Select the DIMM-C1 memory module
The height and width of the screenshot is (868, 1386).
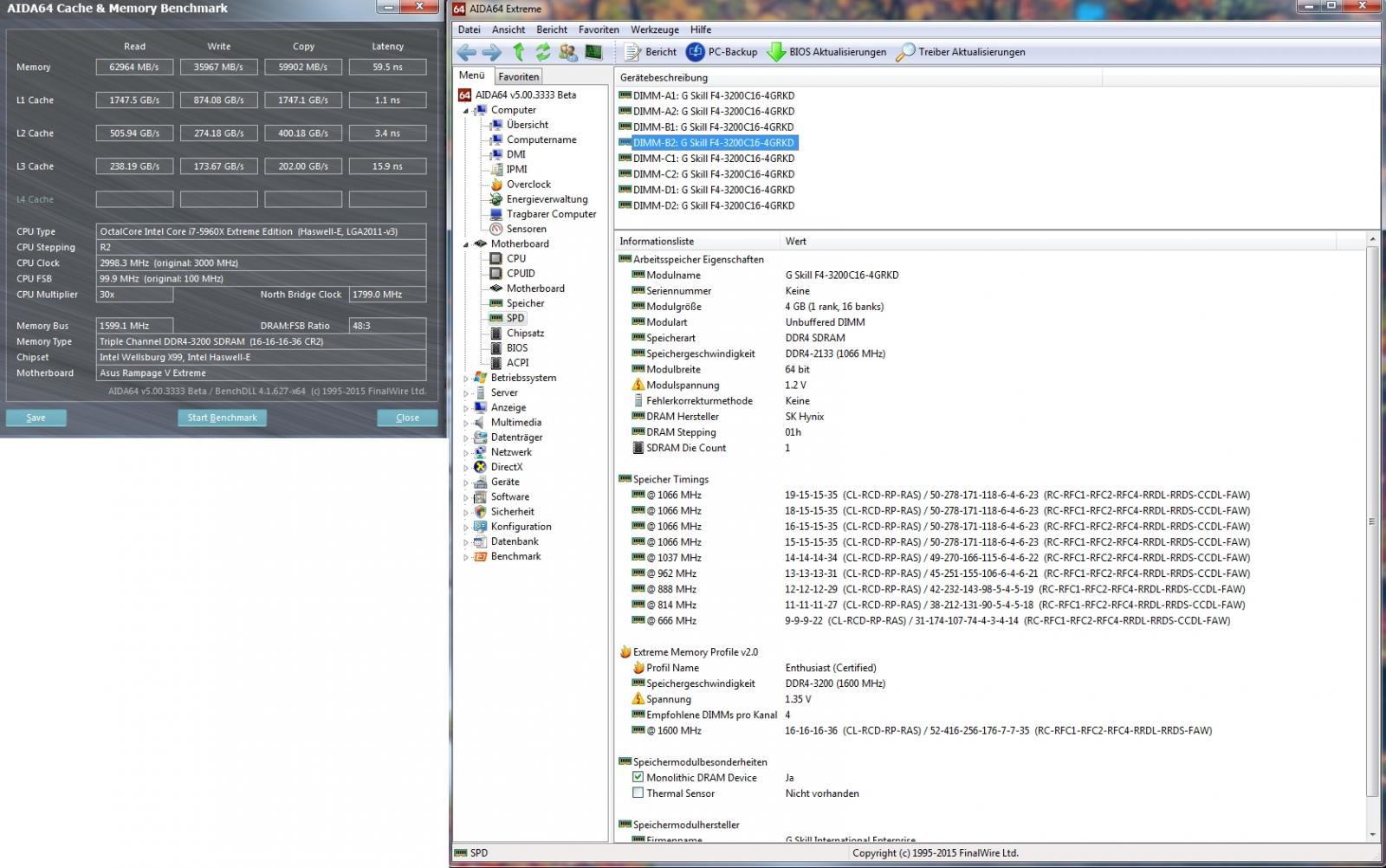(707, 159)
